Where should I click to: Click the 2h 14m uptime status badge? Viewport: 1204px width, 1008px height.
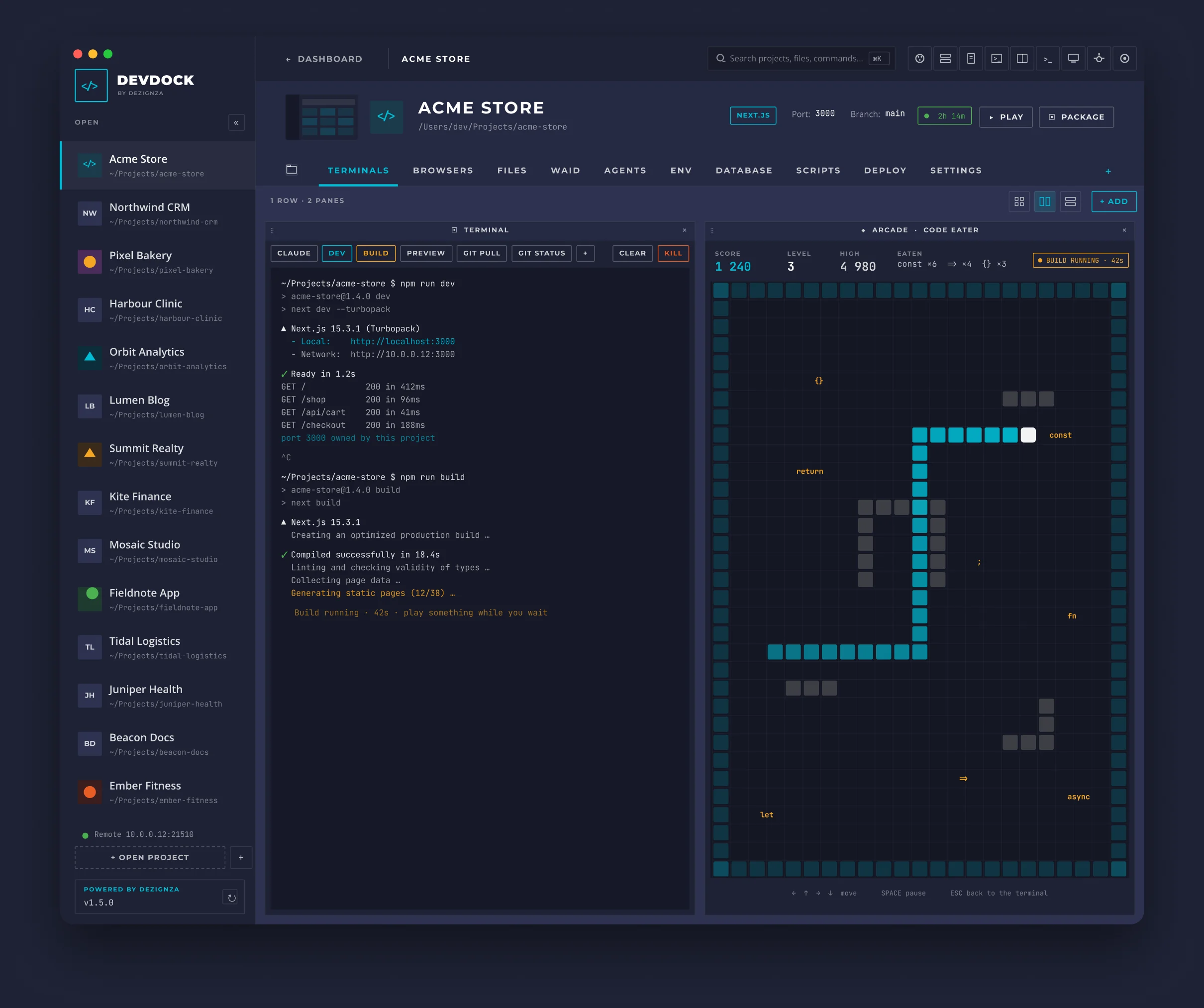(944, 116)
